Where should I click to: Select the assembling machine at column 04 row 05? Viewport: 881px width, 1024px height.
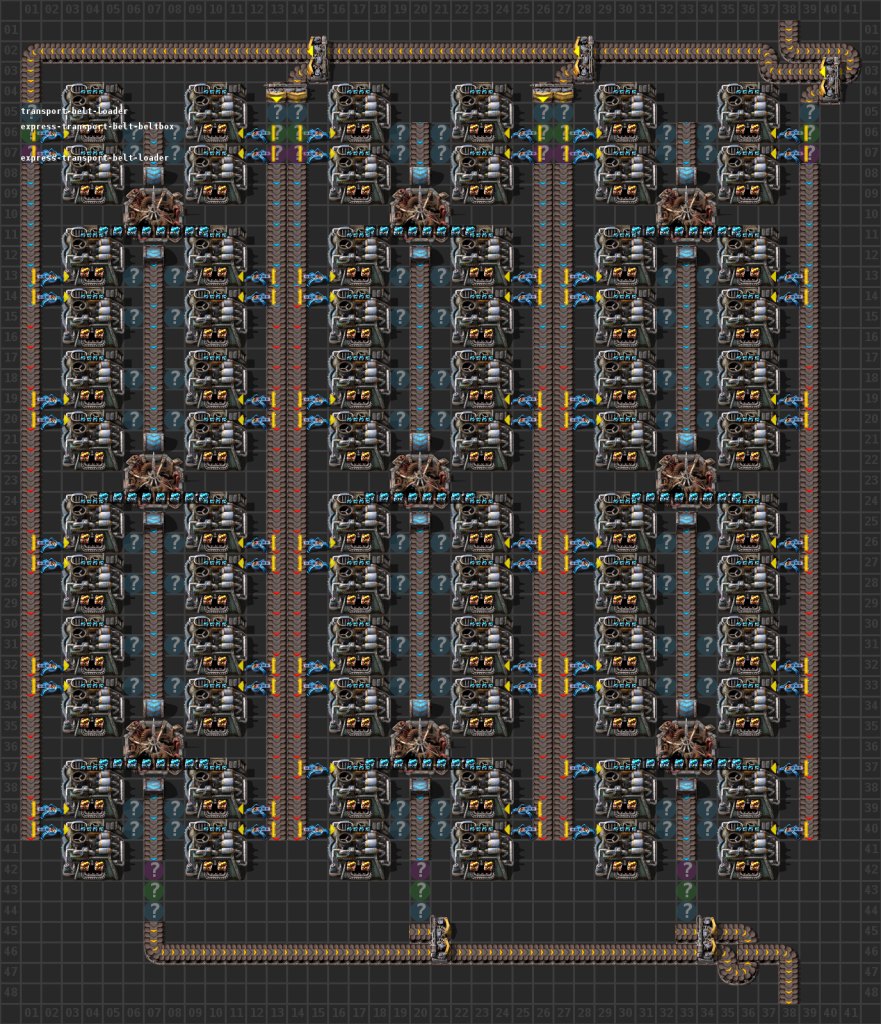click(x=93, y=112)
